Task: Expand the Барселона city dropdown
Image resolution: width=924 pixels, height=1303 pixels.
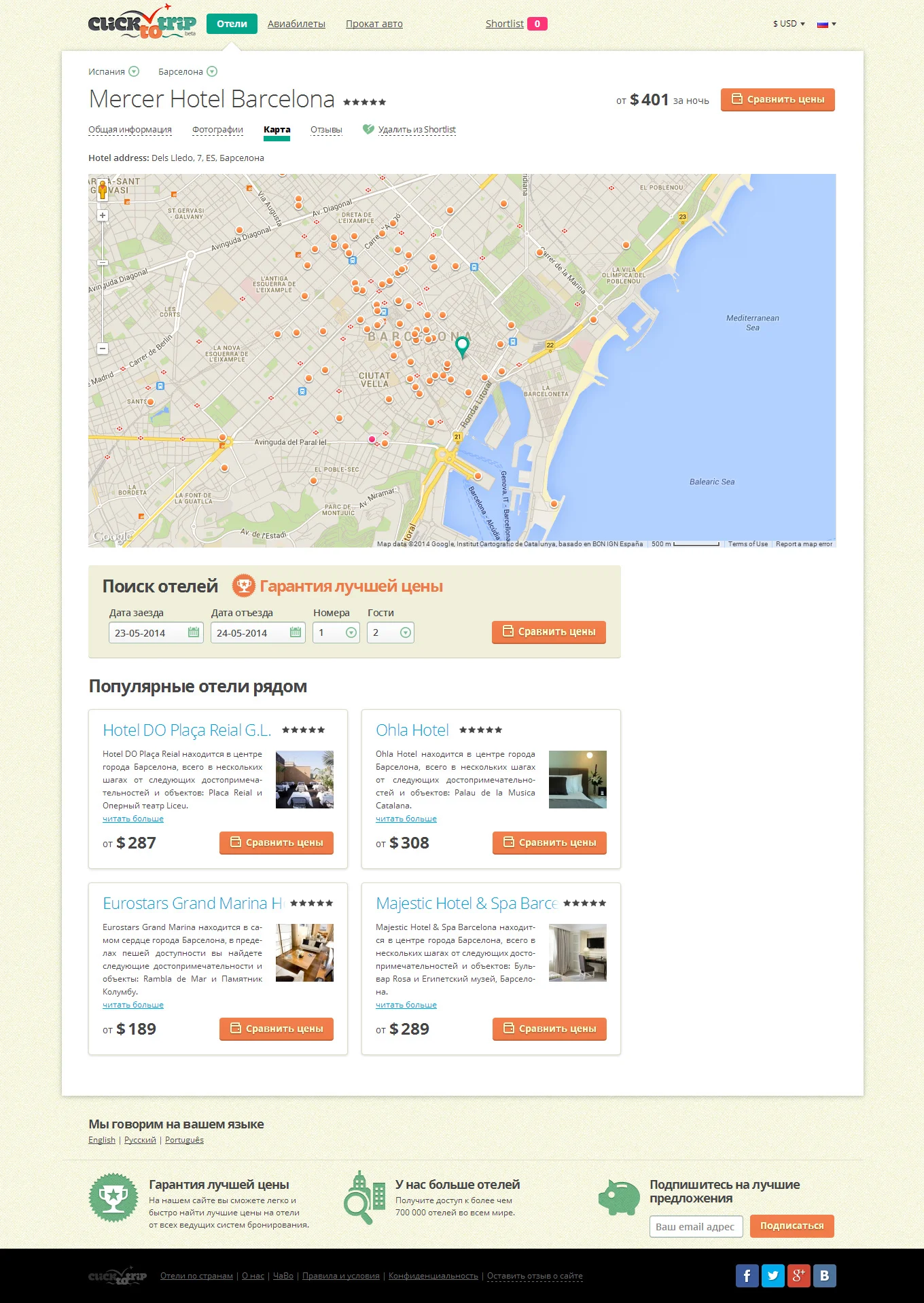Action: (x=212, y=71)
